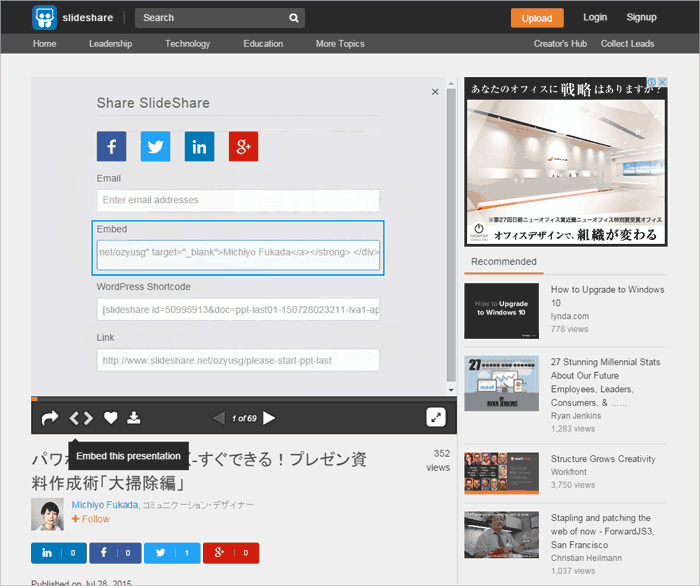This screenshot has width=700, height=586.
Task: Click the WordPress Shortcode field
Action: point(238,310)
